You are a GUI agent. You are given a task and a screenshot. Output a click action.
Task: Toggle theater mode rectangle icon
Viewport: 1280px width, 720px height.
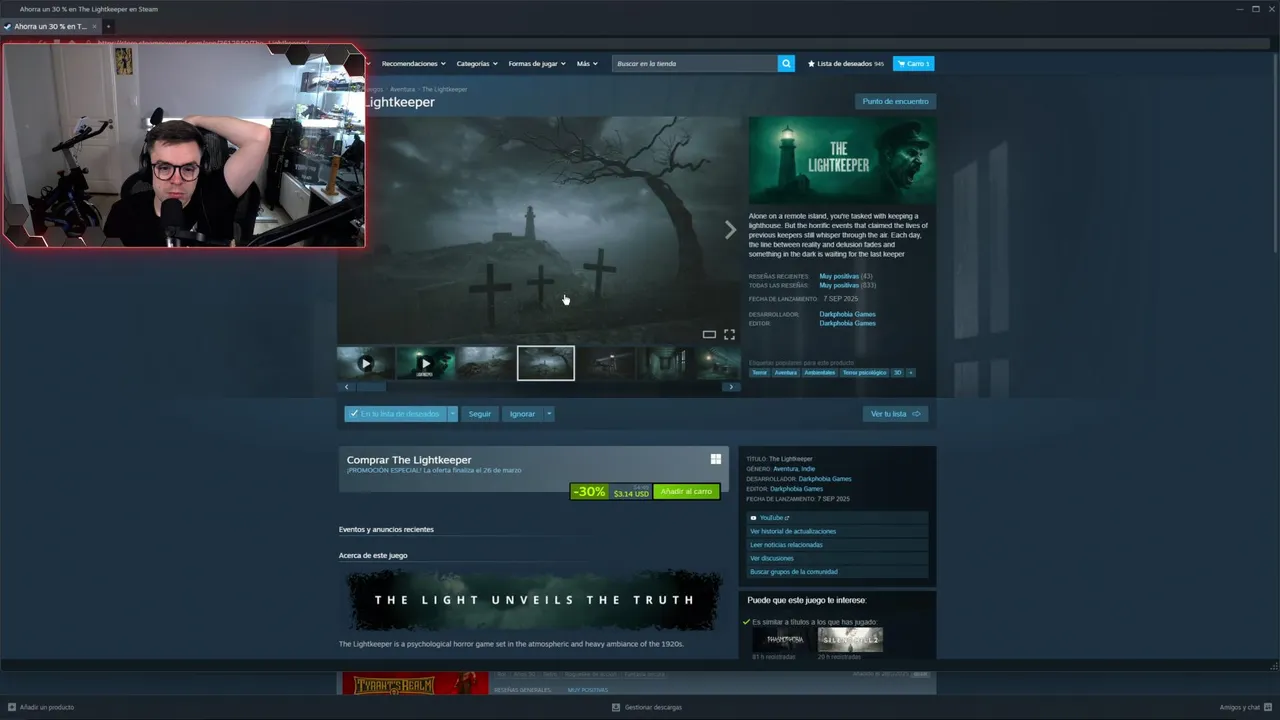point(709,334)
